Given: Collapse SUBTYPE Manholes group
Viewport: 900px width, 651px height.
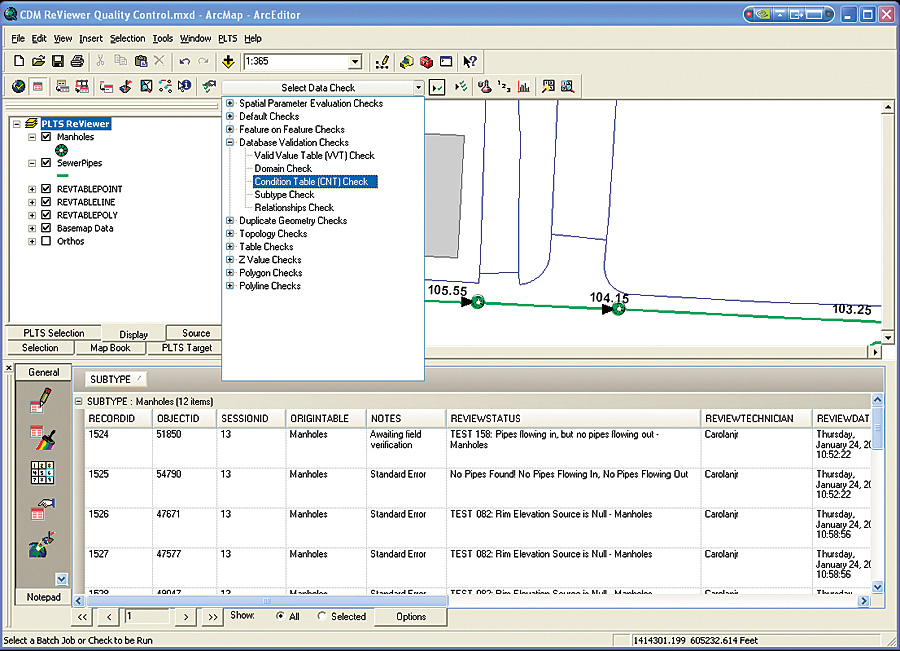Looking at the screenshot, I should coord(79,401).
